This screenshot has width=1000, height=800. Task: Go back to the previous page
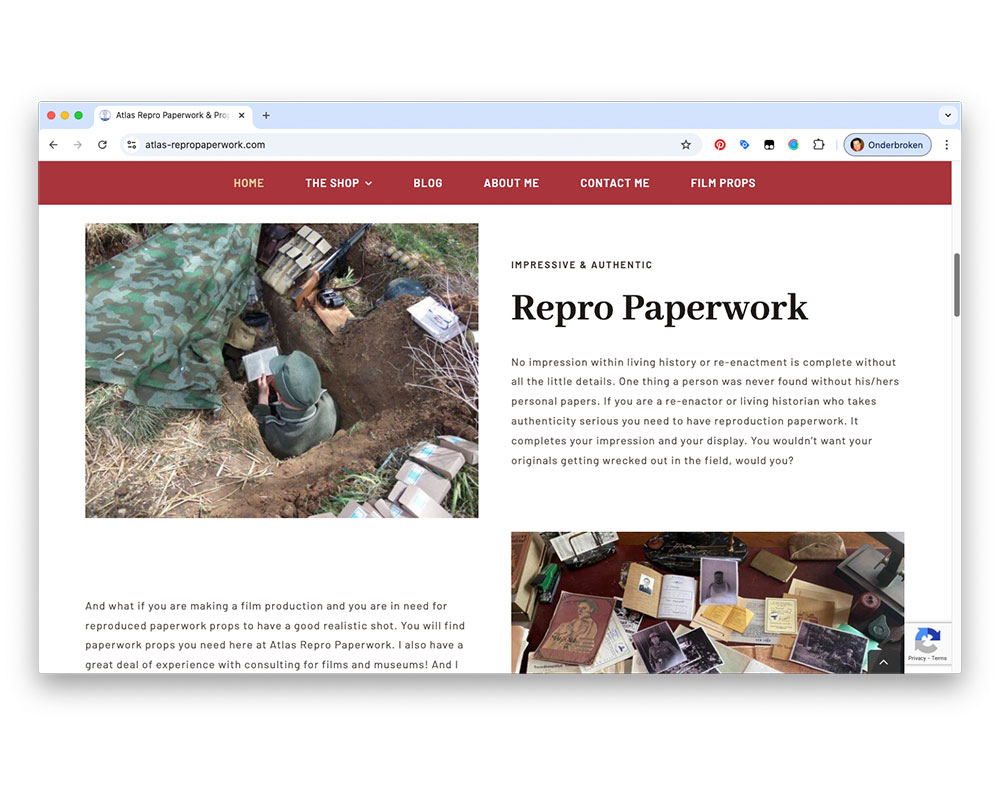point(54,145)
